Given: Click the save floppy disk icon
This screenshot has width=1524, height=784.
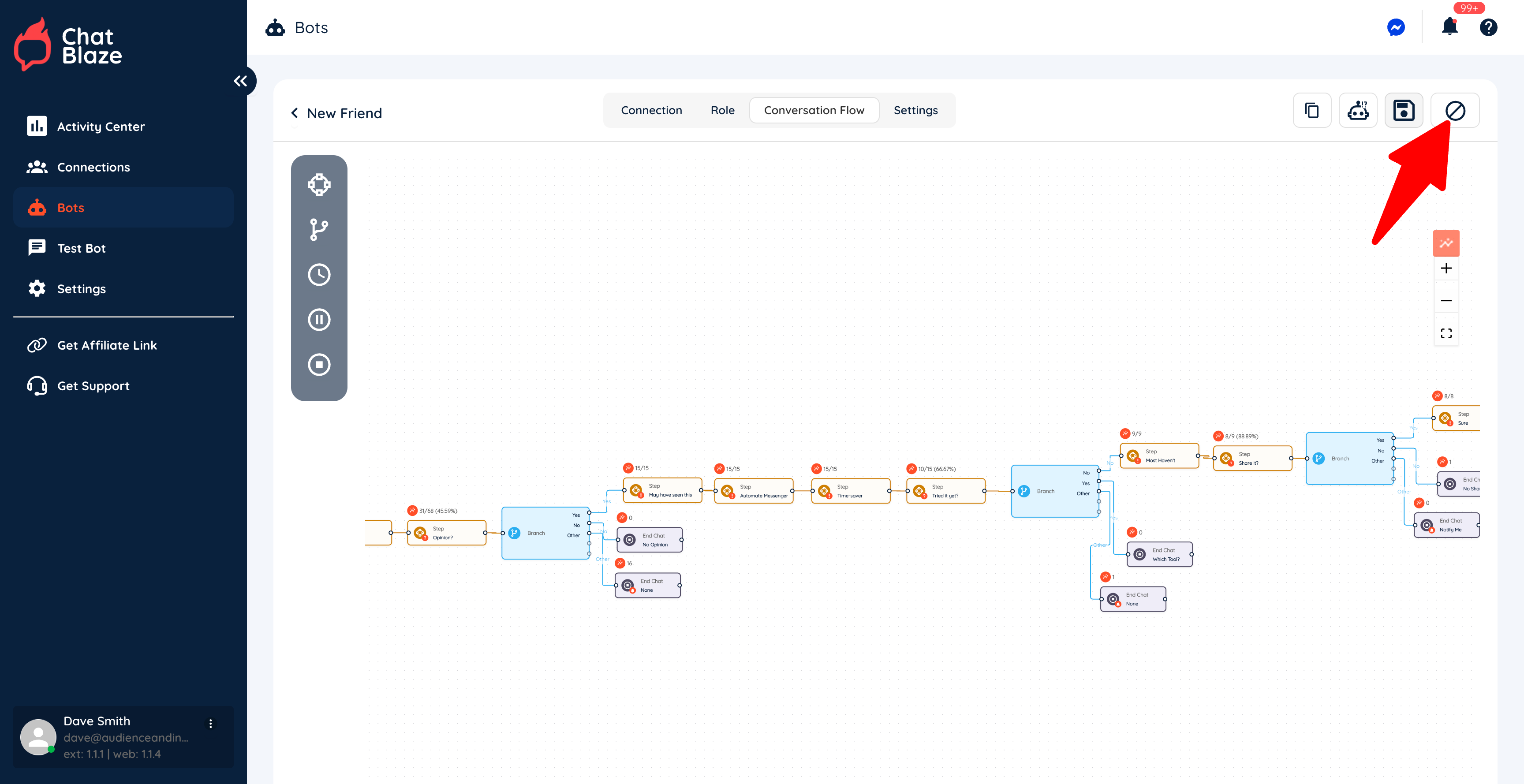Looking at the screenshot, I should pyautogui.click(x=1403, y=111).
